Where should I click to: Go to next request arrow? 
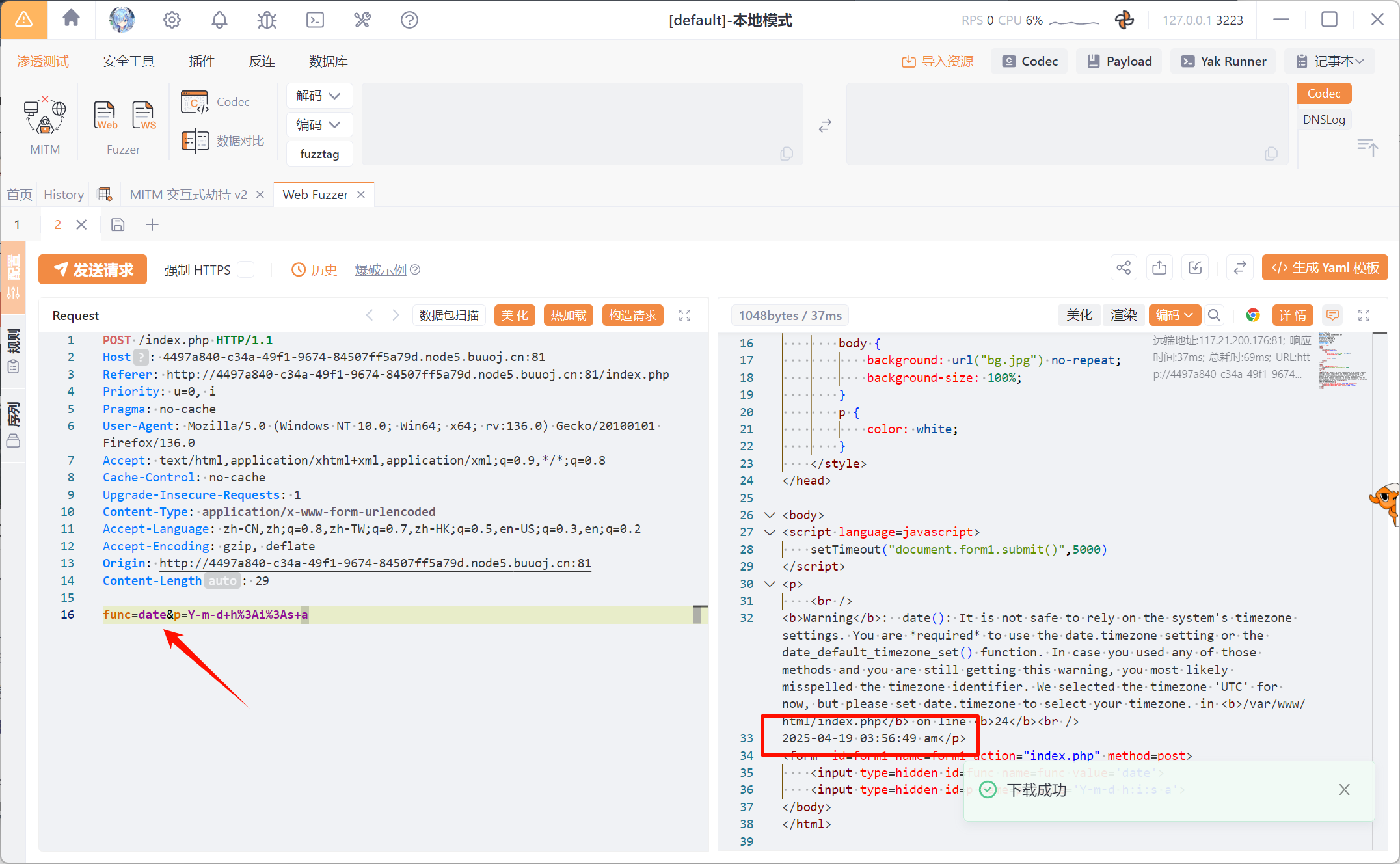[395, 316]
